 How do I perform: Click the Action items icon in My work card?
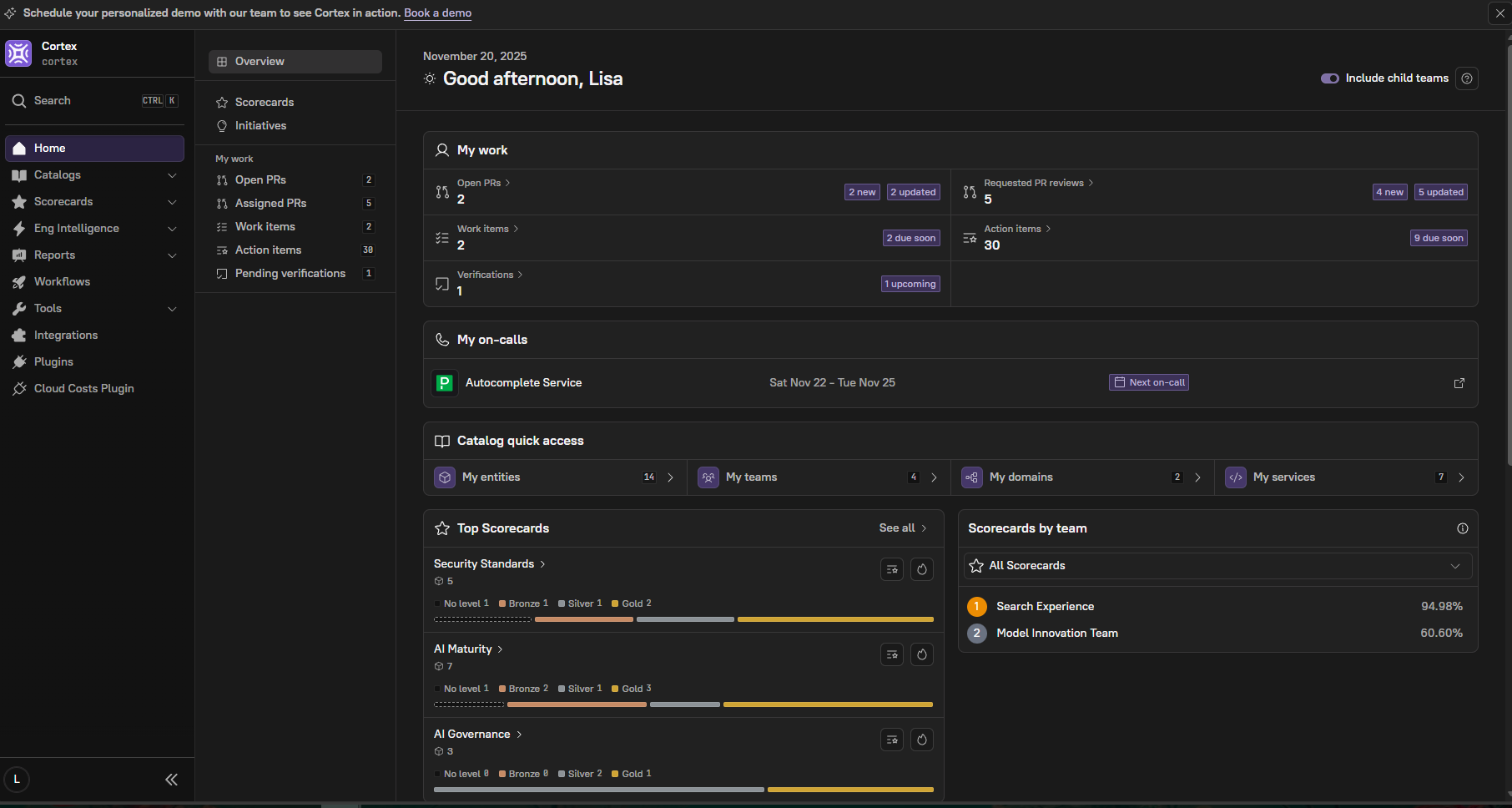click(x=970, y=238)
